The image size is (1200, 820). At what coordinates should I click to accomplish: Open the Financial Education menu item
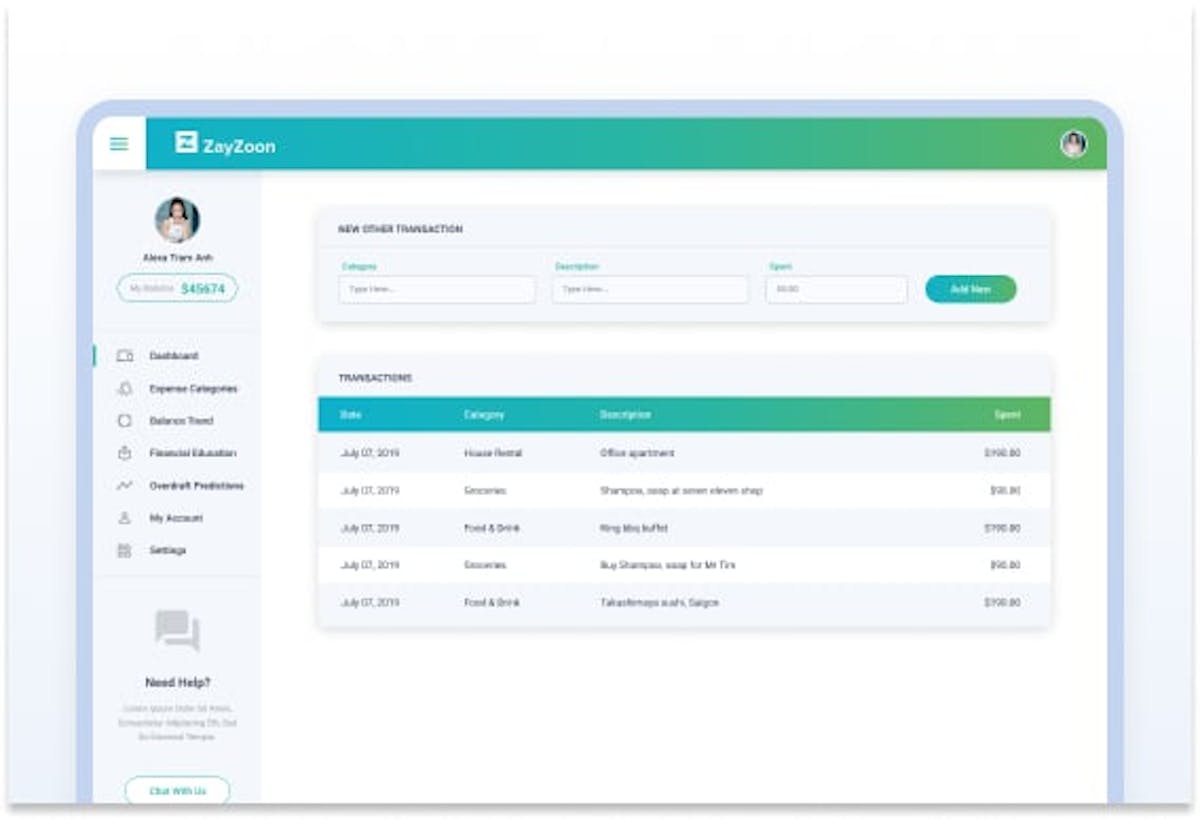pos(193,453)
